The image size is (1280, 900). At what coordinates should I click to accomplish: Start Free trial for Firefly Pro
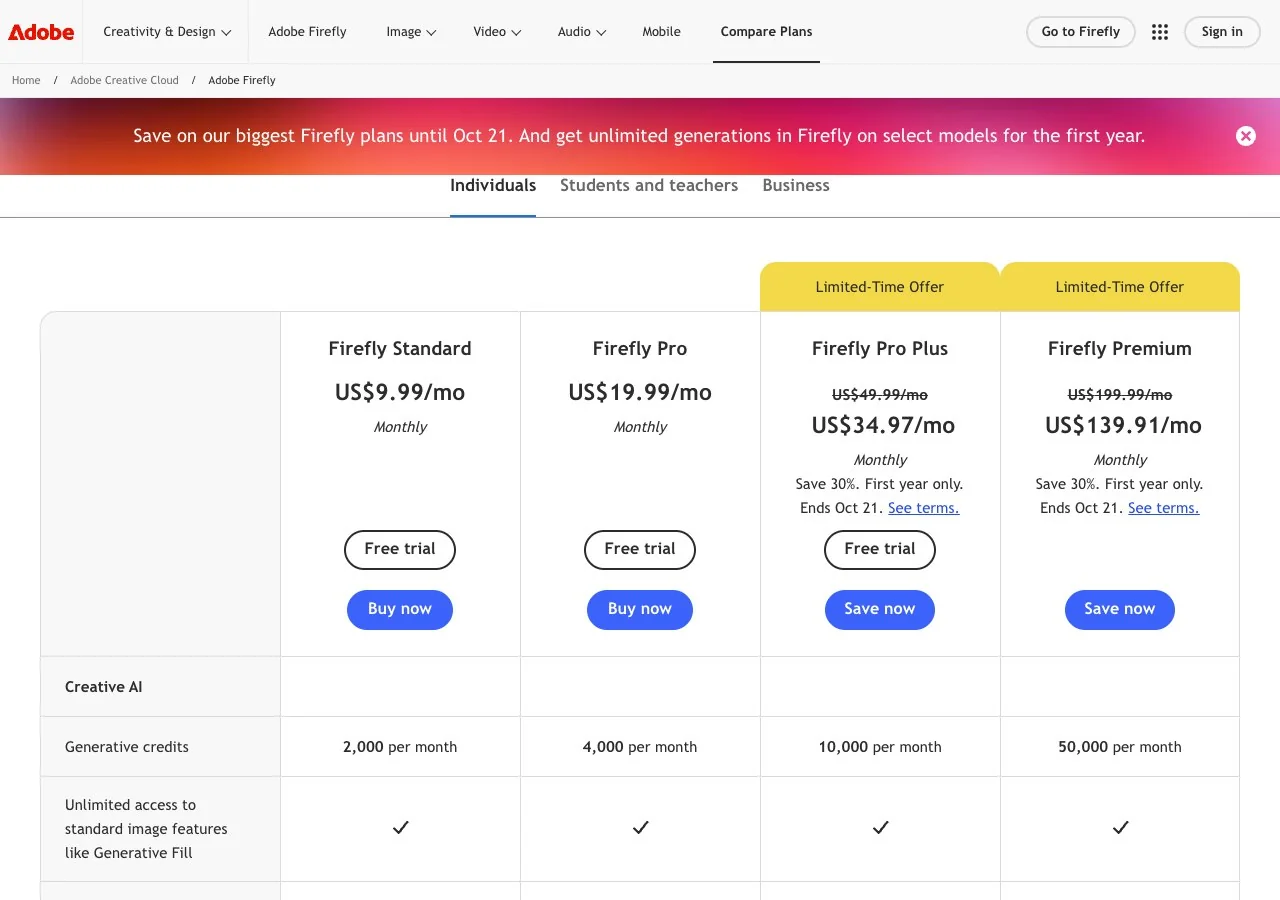[x=640, y=549]
